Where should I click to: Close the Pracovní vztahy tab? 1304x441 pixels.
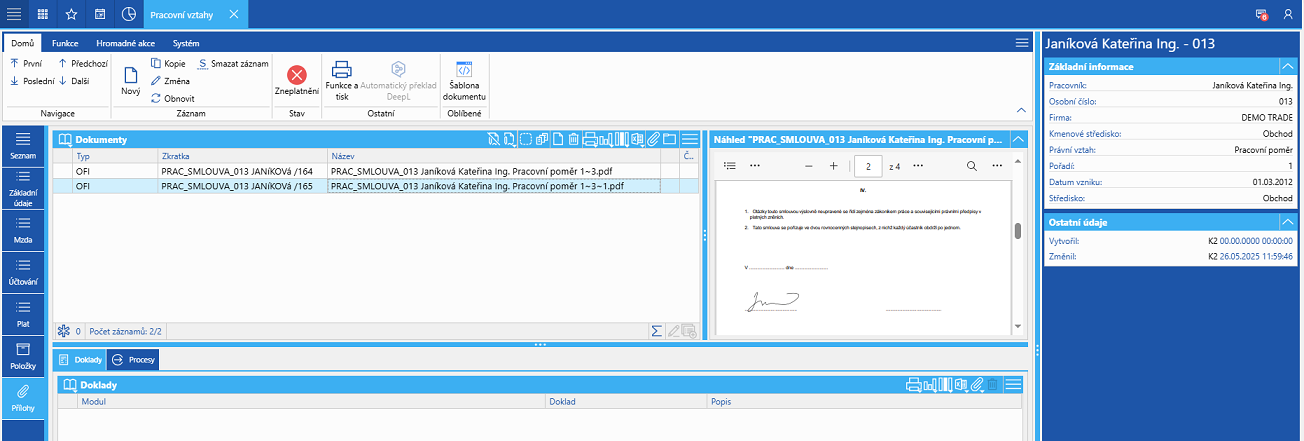pyautogui.click(x=232, y=14)
